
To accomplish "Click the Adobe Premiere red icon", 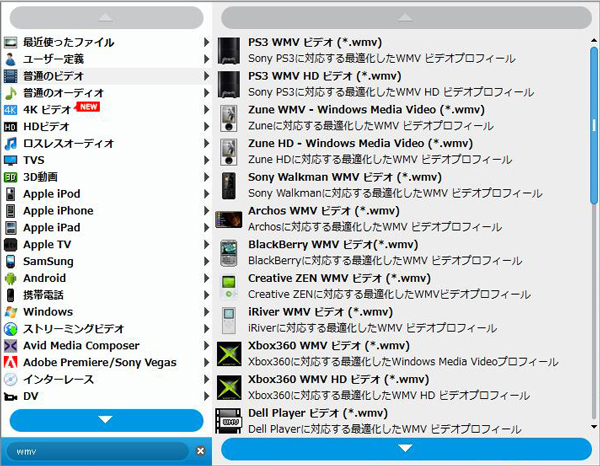I will (11, 362).
